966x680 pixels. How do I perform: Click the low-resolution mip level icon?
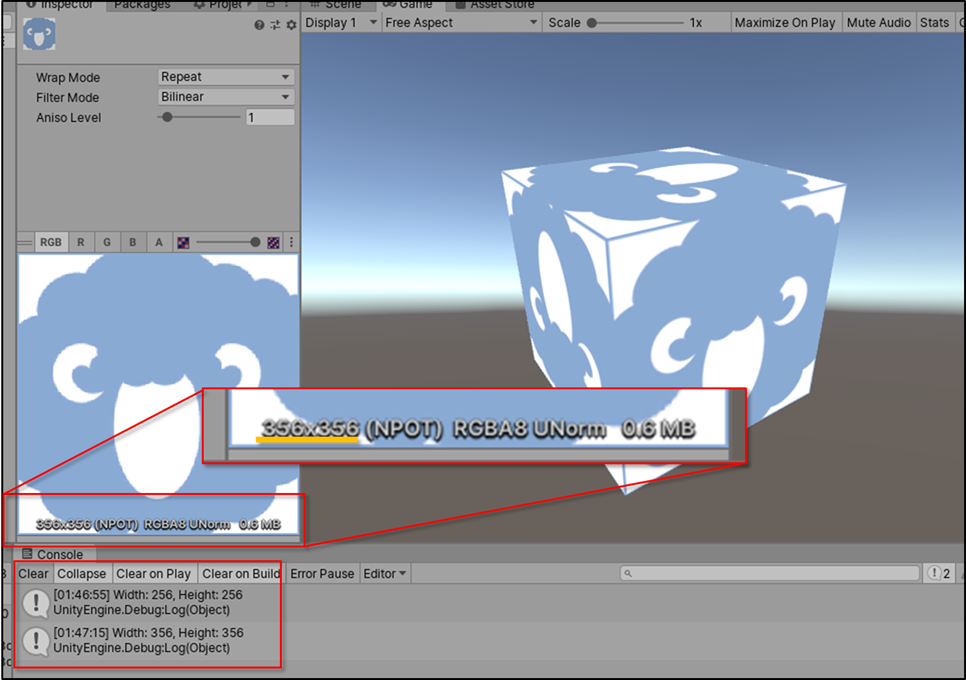click(183, 243)
